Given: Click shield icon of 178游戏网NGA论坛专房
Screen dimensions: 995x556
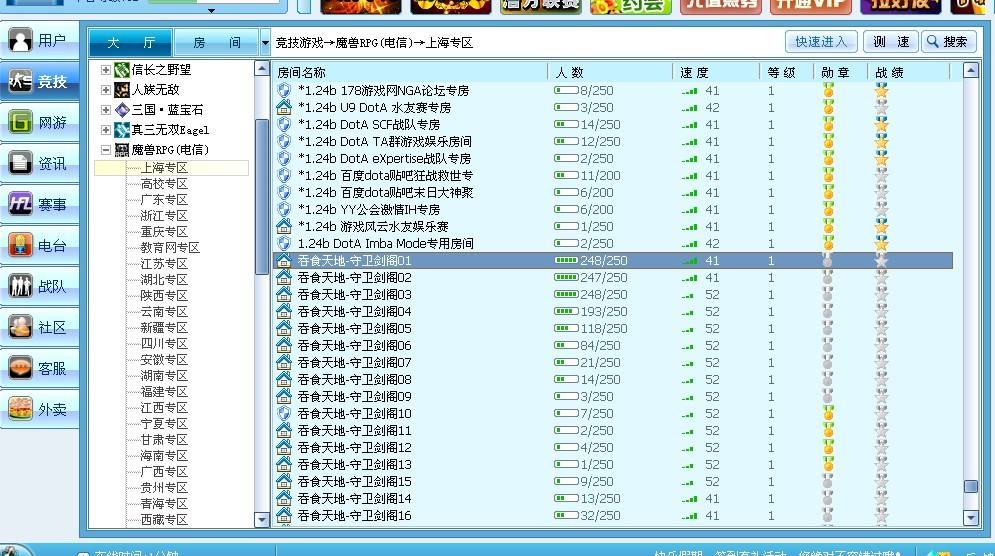Looking at the screenshot, I should (x=284, y=91).
